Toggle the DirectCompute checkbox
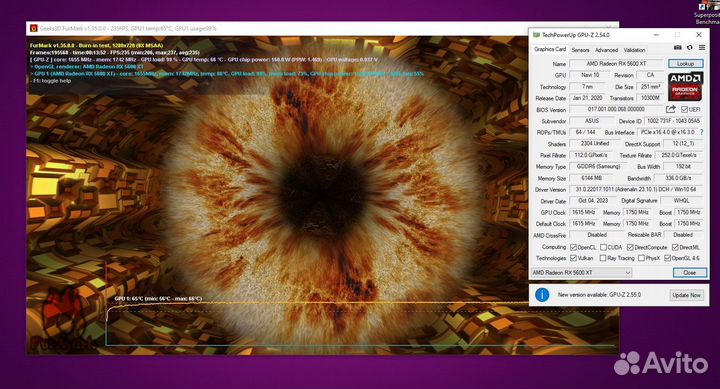The image size is (720, 389). [630, 247]
